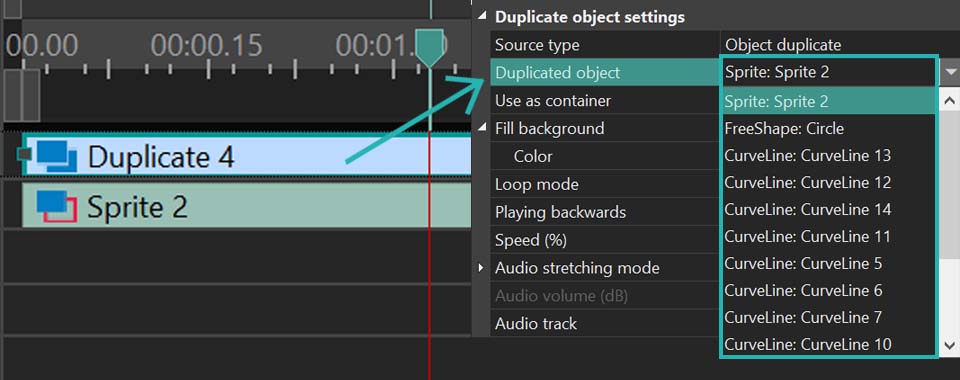Image resolution: width=960 pixels, height=380 pixels.
Task: Click the Source type value Object duplicate
Action: pos(783,45)
